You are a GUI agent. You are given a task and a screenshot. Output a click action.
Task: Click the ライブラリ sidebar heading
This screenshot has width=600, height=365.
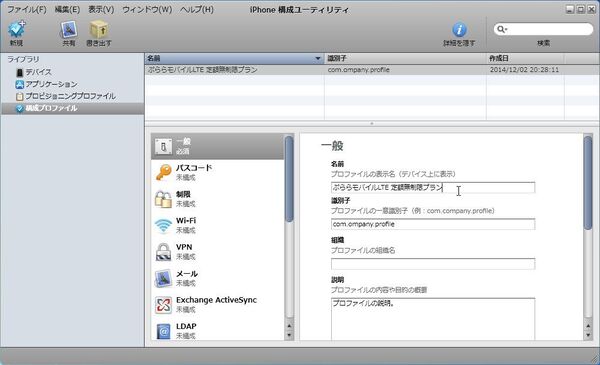(23, 59)
